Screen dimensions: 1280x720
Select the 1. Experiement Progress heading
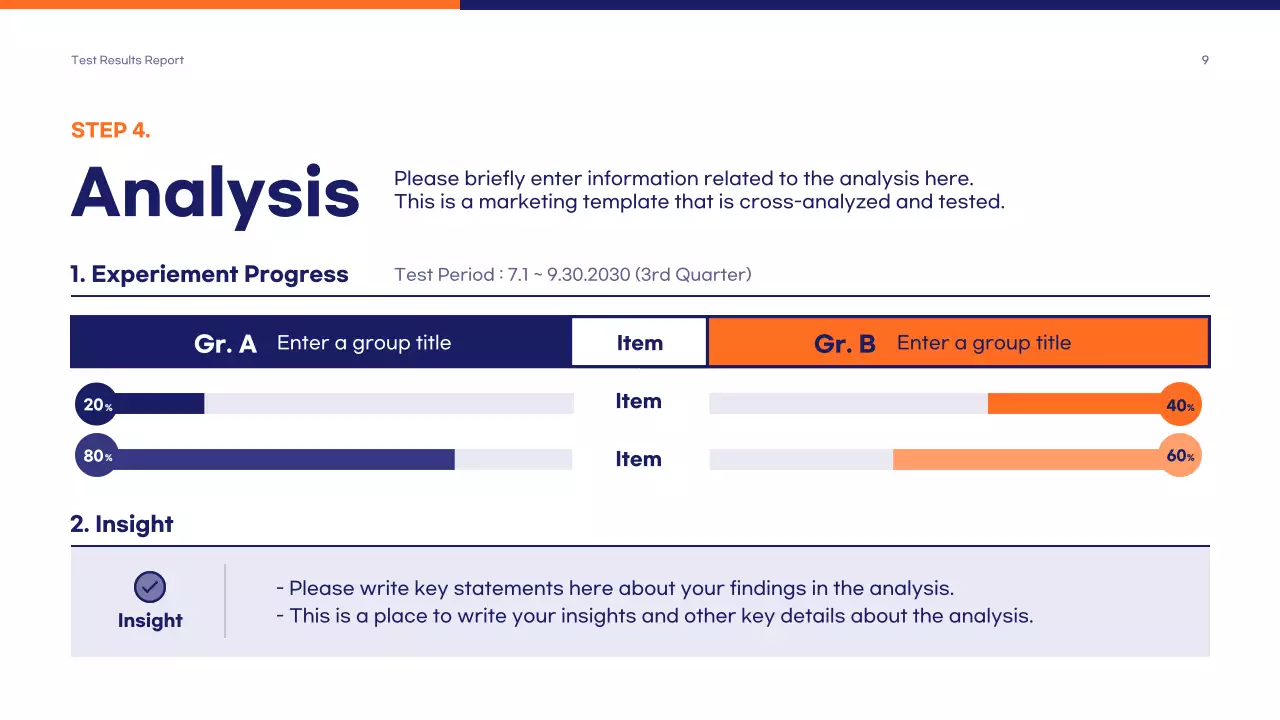pos(209,274)
